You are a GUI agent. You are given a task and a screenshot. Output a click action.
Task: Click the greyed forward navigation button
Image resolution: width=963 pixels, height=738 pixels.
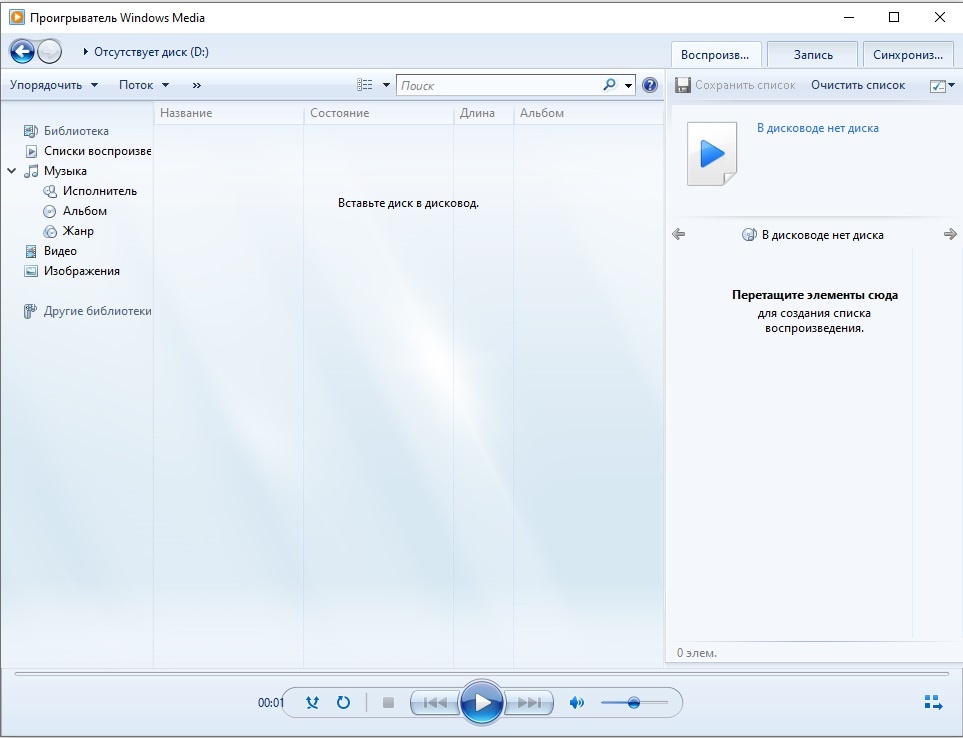[50, 52]
